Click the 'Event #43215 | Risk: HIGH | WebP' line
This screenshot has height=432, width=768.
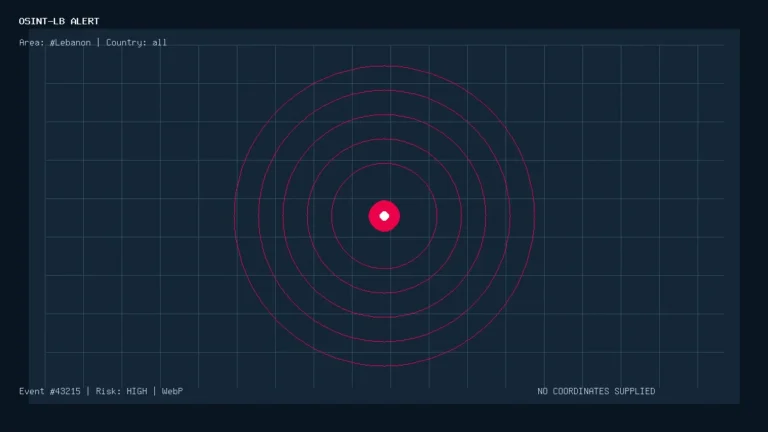101,391
